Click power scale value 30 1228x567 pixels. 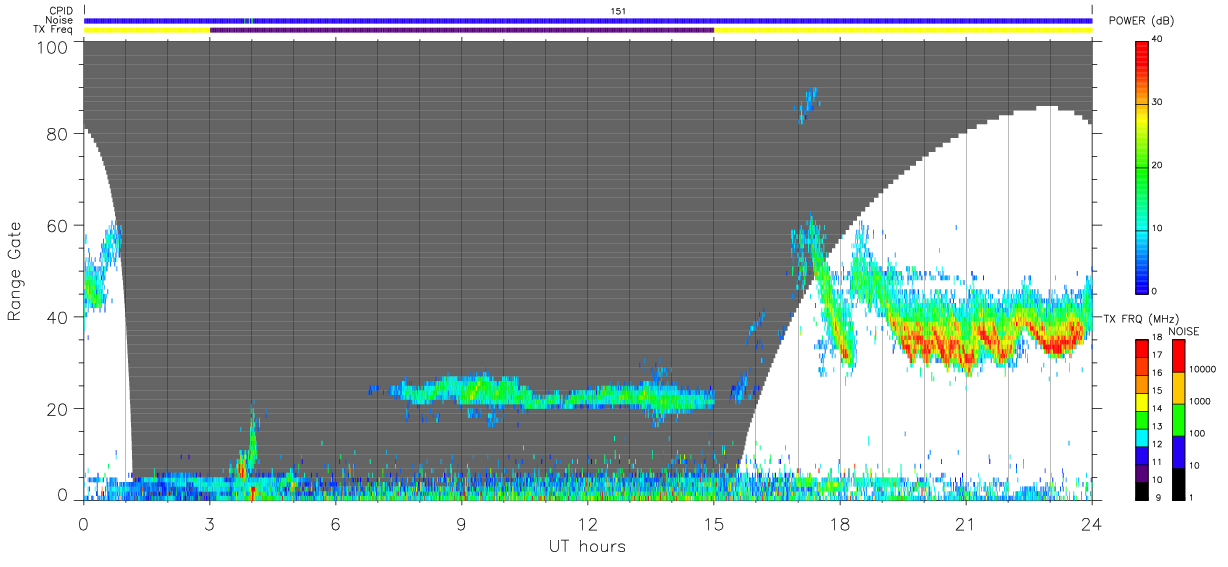(x=1157, y=103)
